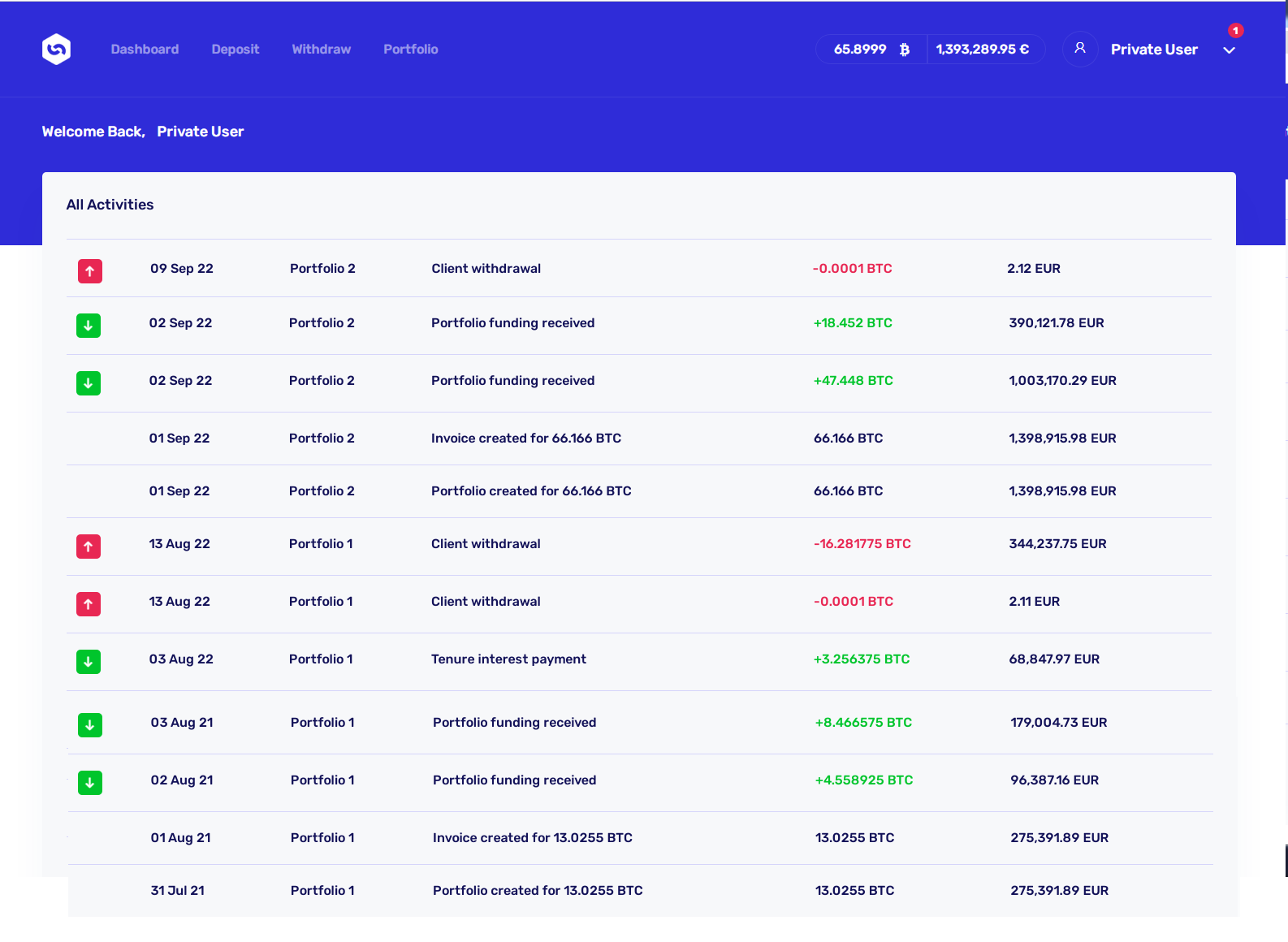
Task: Switch to the Portfolio section
Action: 411,50
